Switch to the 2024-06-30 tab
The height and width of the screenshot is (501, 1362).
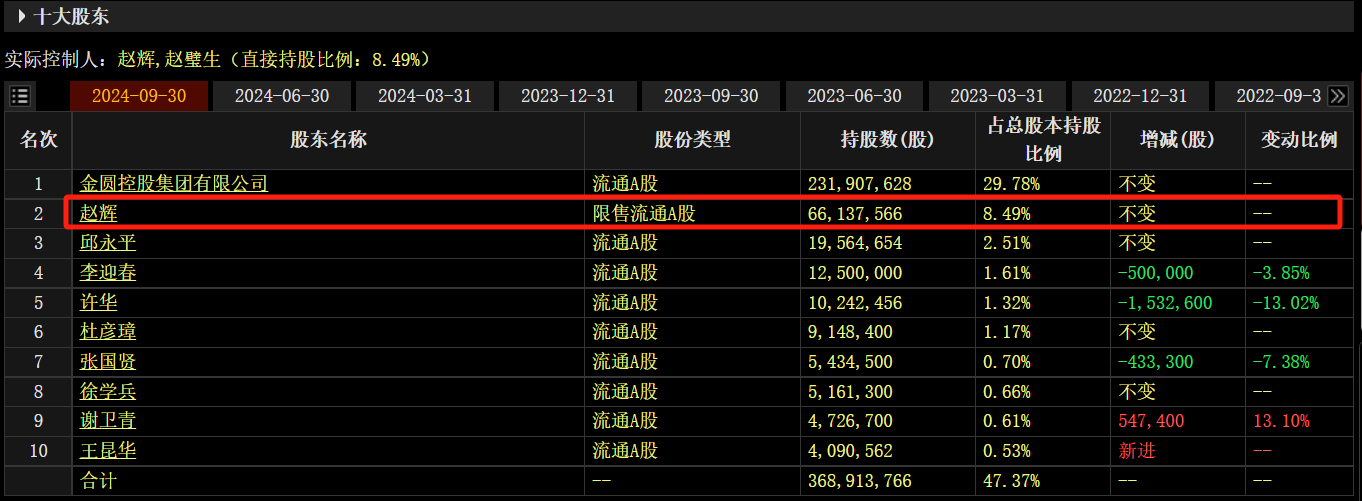(282, 96)
